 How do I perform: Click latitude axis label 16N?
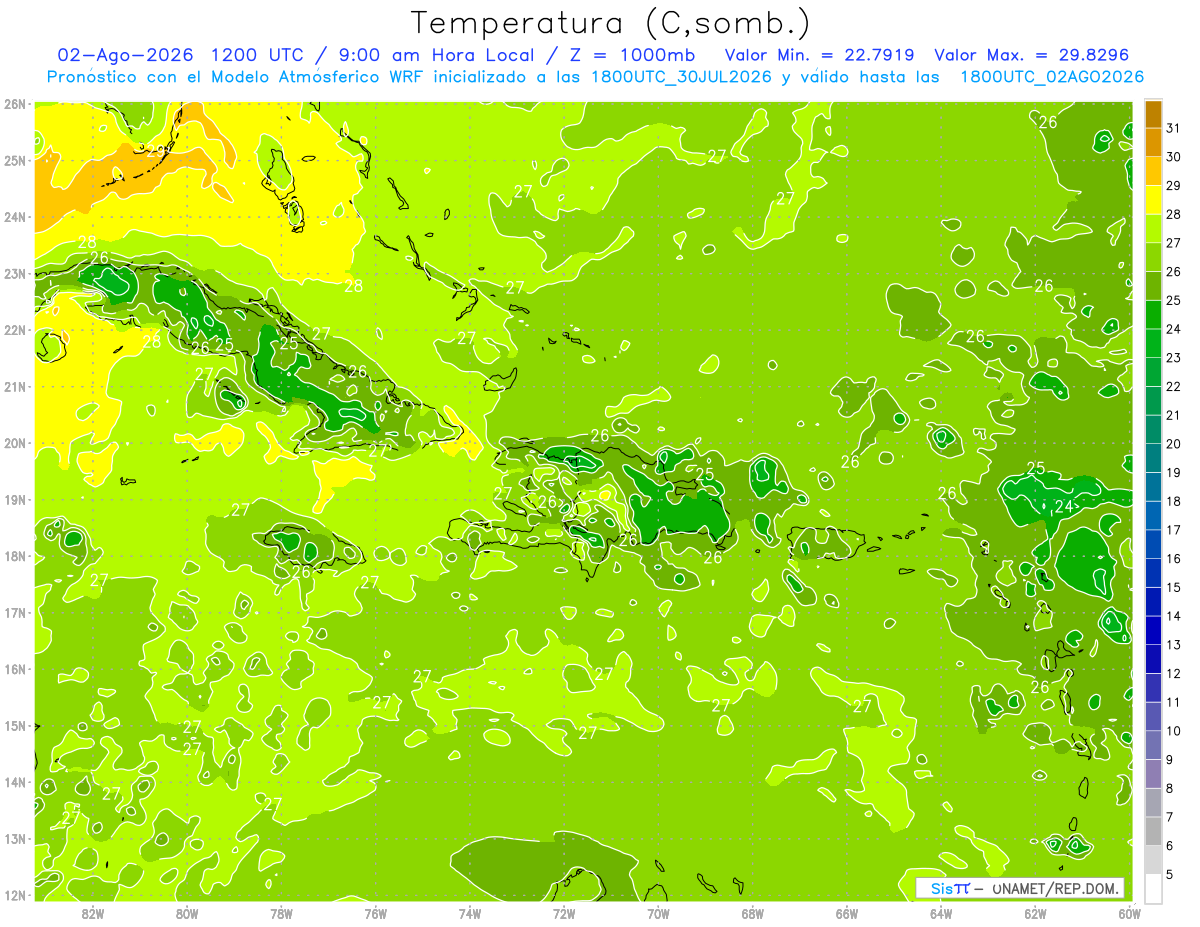point(15,669)
